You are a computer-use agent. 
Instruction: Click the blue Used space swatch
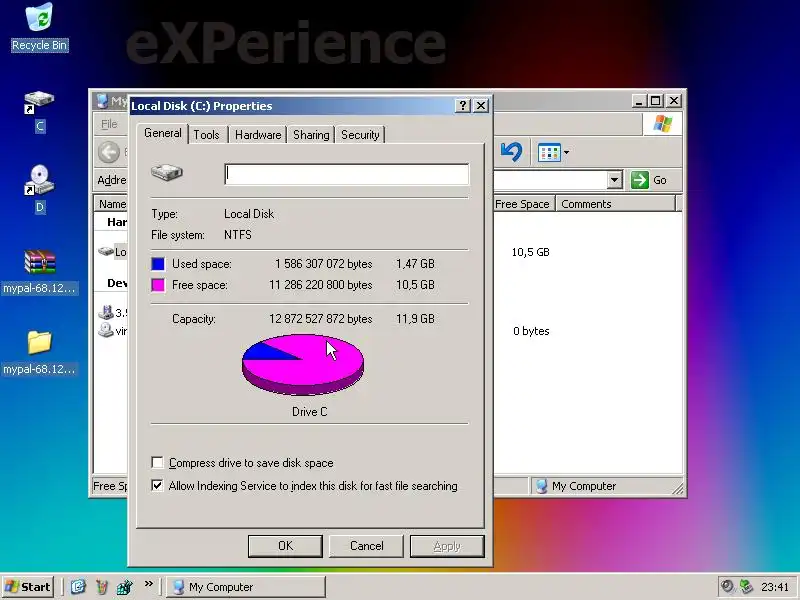[158, 264]
